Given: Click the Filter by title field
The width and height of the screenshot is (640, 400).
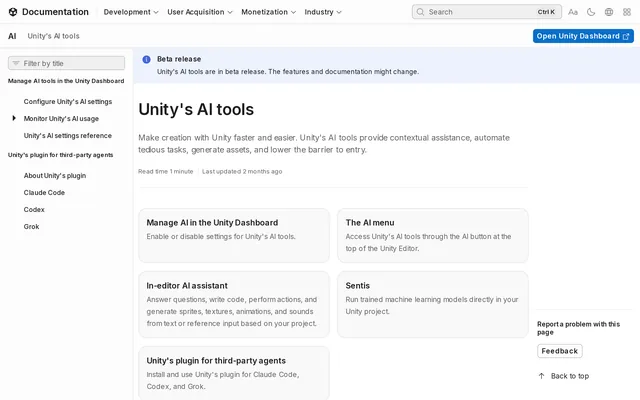Looking at the screenshot, I should (67, 63).
